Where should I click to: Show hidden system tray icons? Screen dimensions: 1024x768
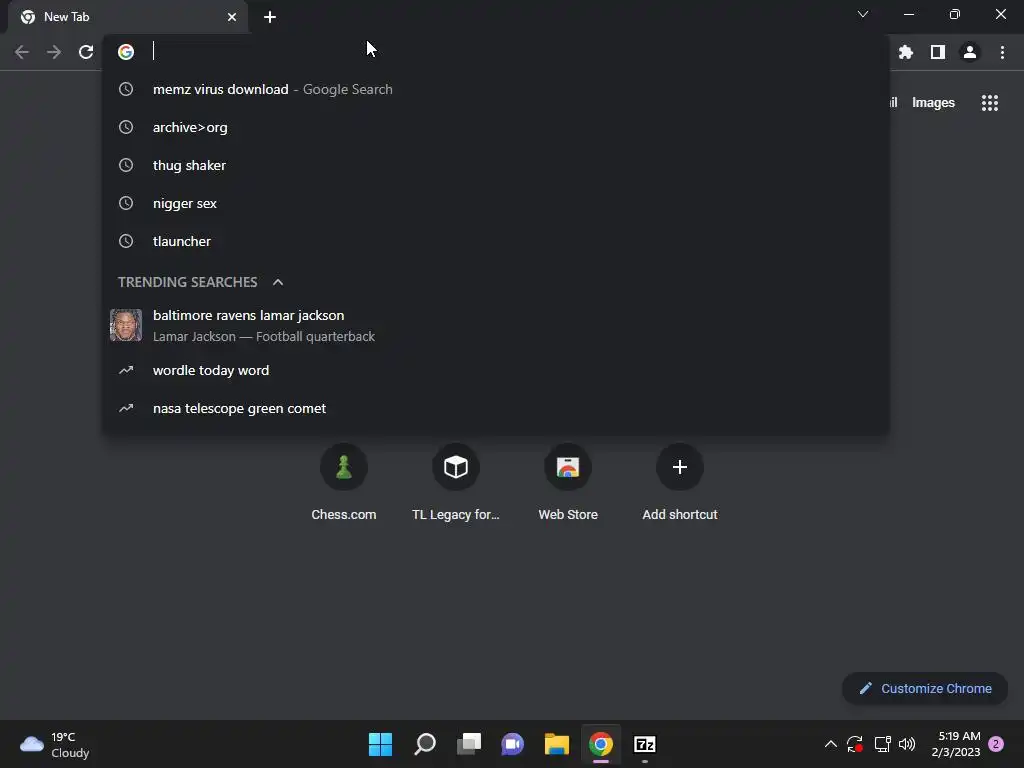(831, 744)
